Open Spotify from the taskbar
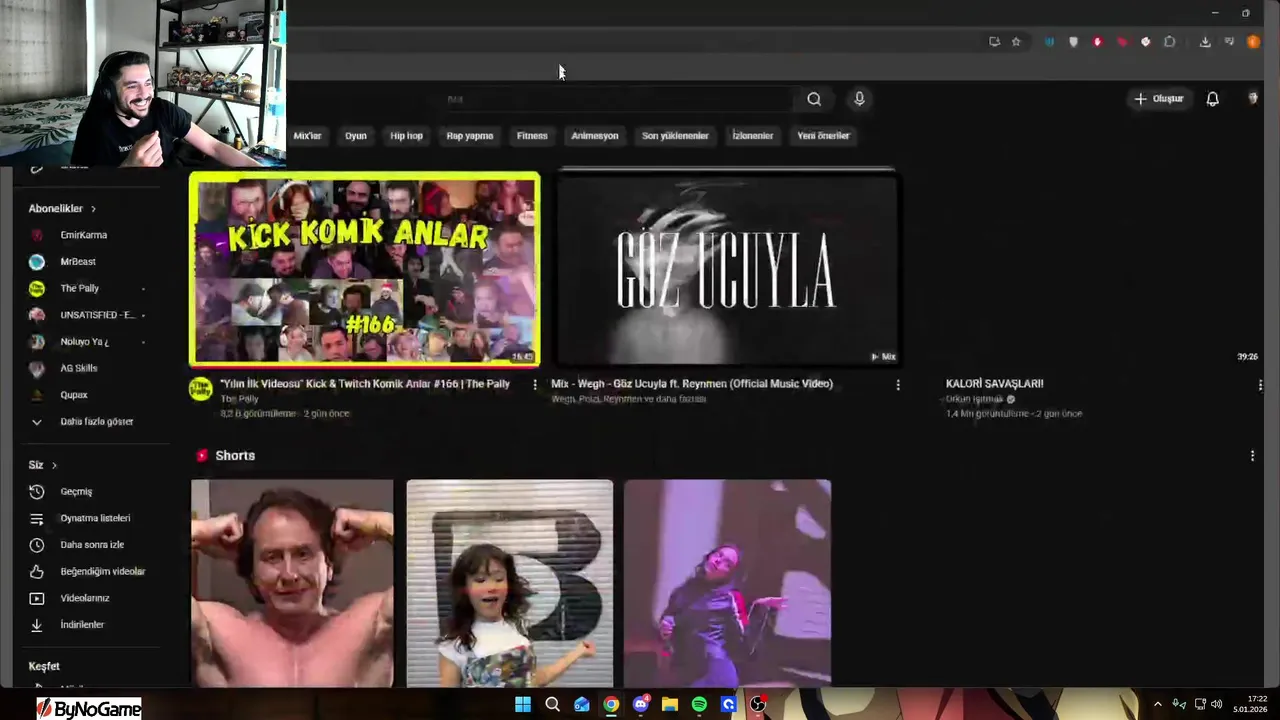 pyautogui.click(x=699, y=704)
